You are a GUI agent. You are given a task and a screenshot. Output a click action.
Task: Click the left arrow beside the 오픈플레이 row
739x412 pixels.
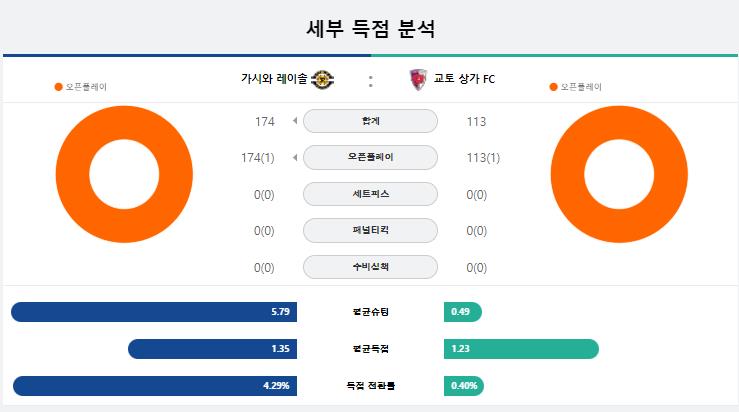295,157
